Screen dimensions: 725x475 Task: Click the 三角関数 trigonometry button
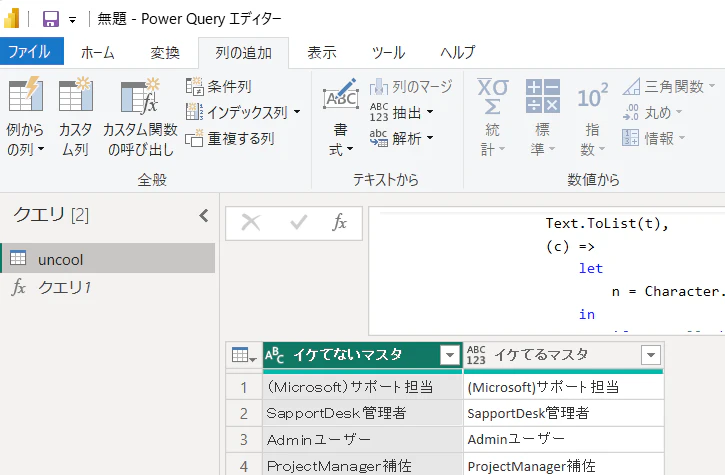pos(668,86)
